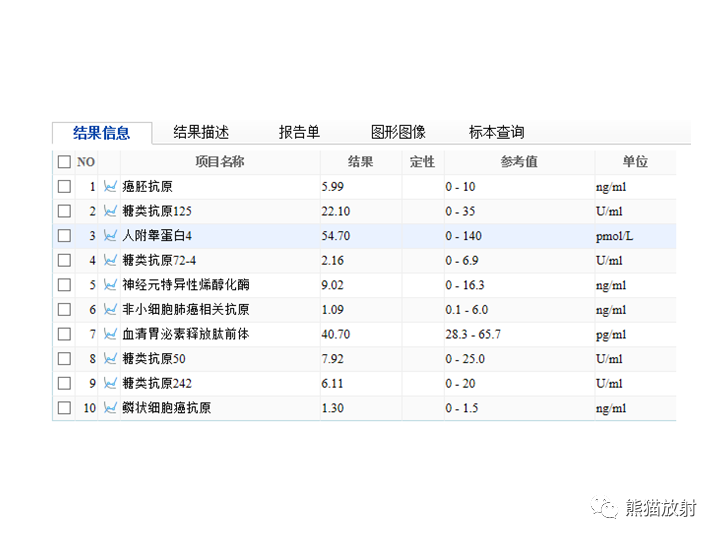
Task: Click result value 22.10
Action: pyautogui.click(x=336, y=211)
